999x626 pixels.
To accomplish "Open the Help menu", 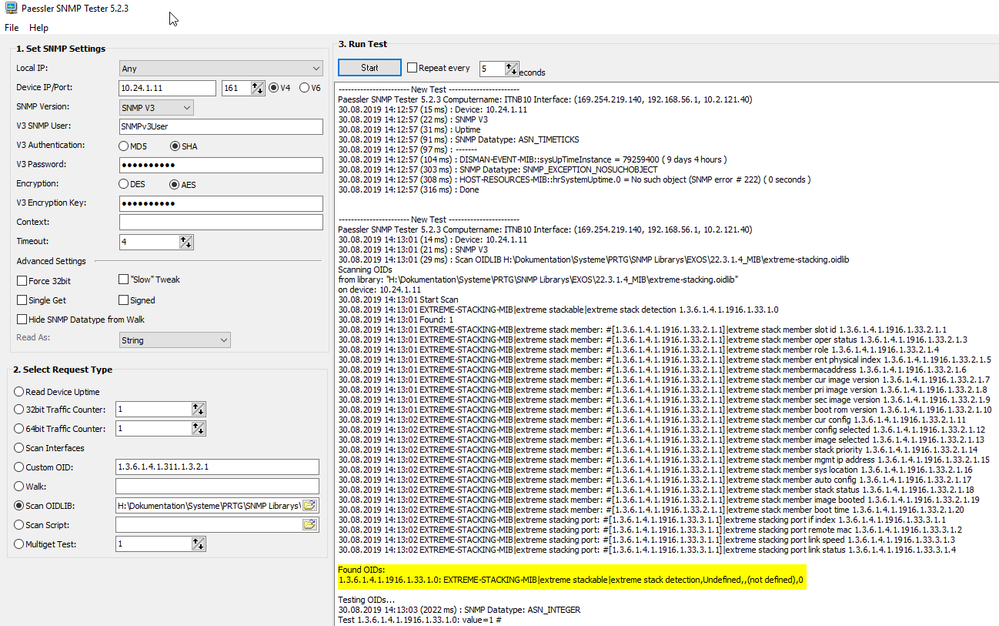I will tap(39, 27).
